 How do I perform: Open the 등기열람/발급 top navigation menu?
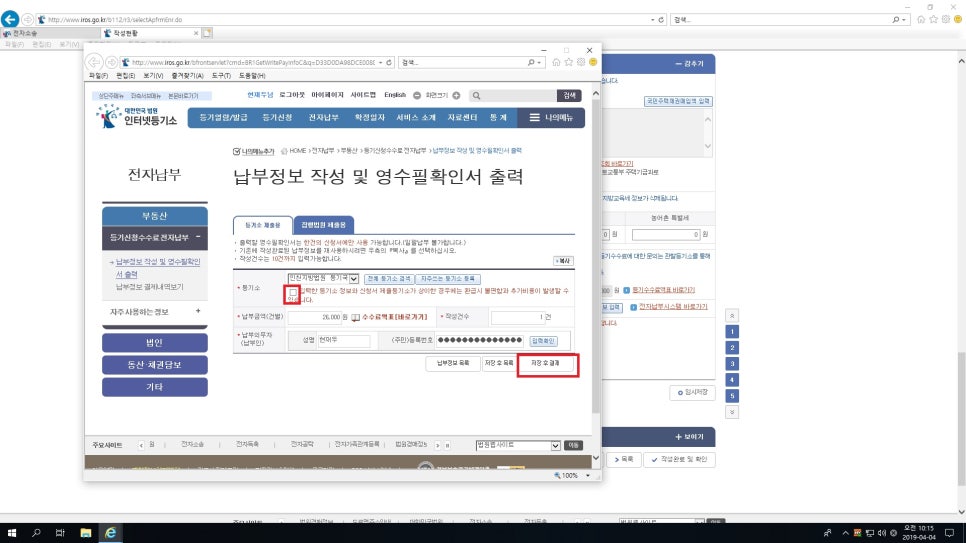click(224, 118)
